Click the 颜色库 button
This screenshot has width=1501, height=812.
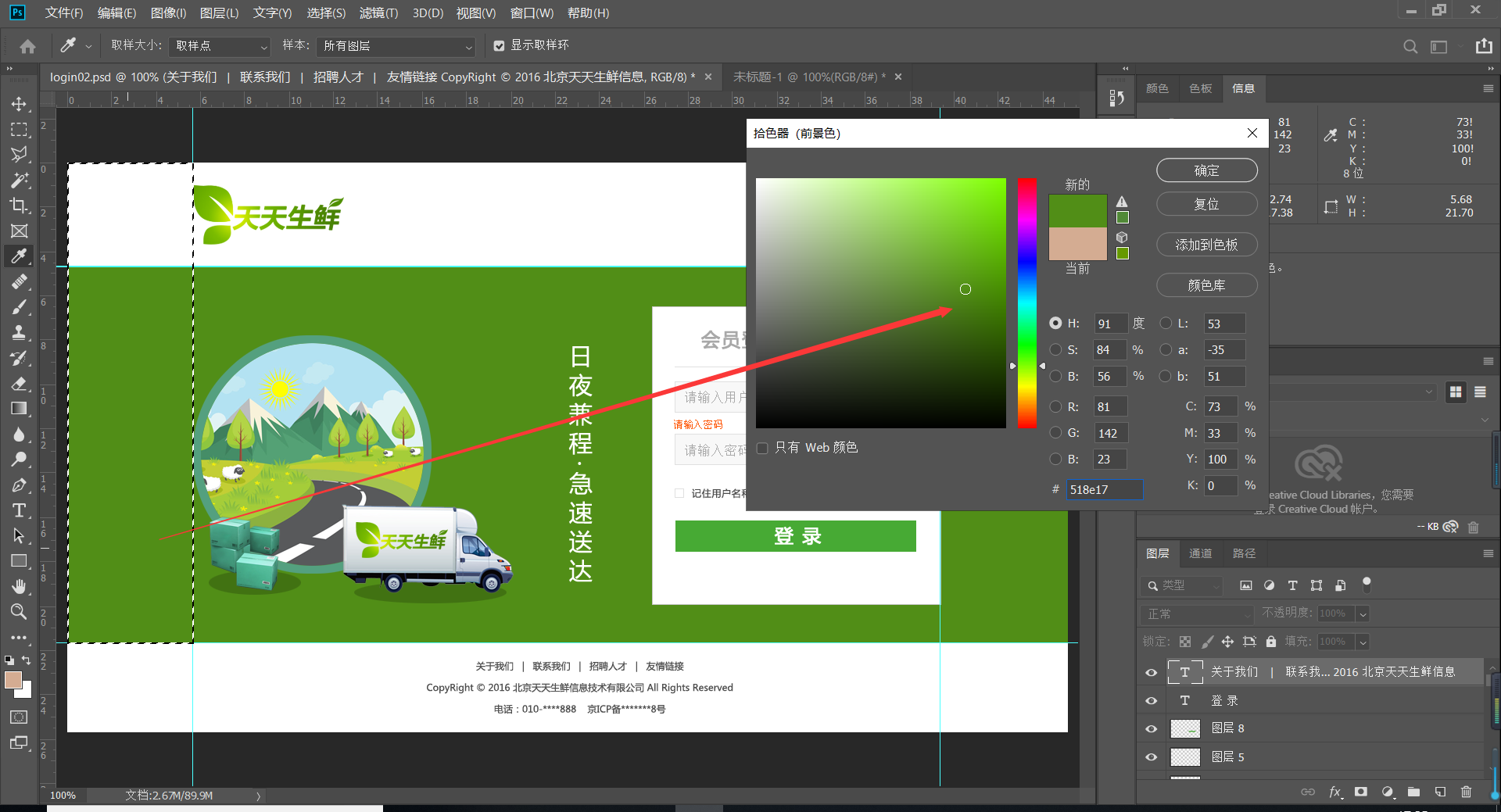pyautogui.click(x=1206, y=285)
